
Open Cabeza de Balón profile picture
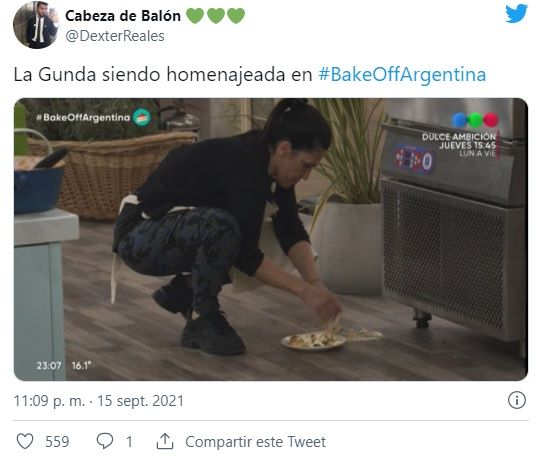coord(36,25)
